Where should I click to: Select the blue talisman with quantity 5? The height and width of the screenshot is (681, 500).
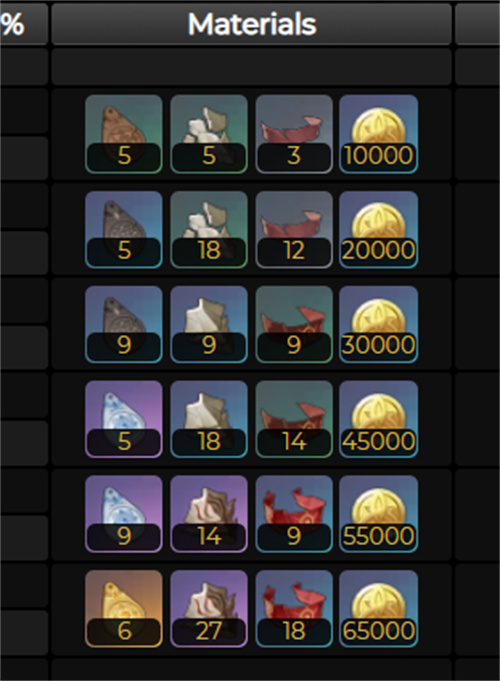click(124, 420)
